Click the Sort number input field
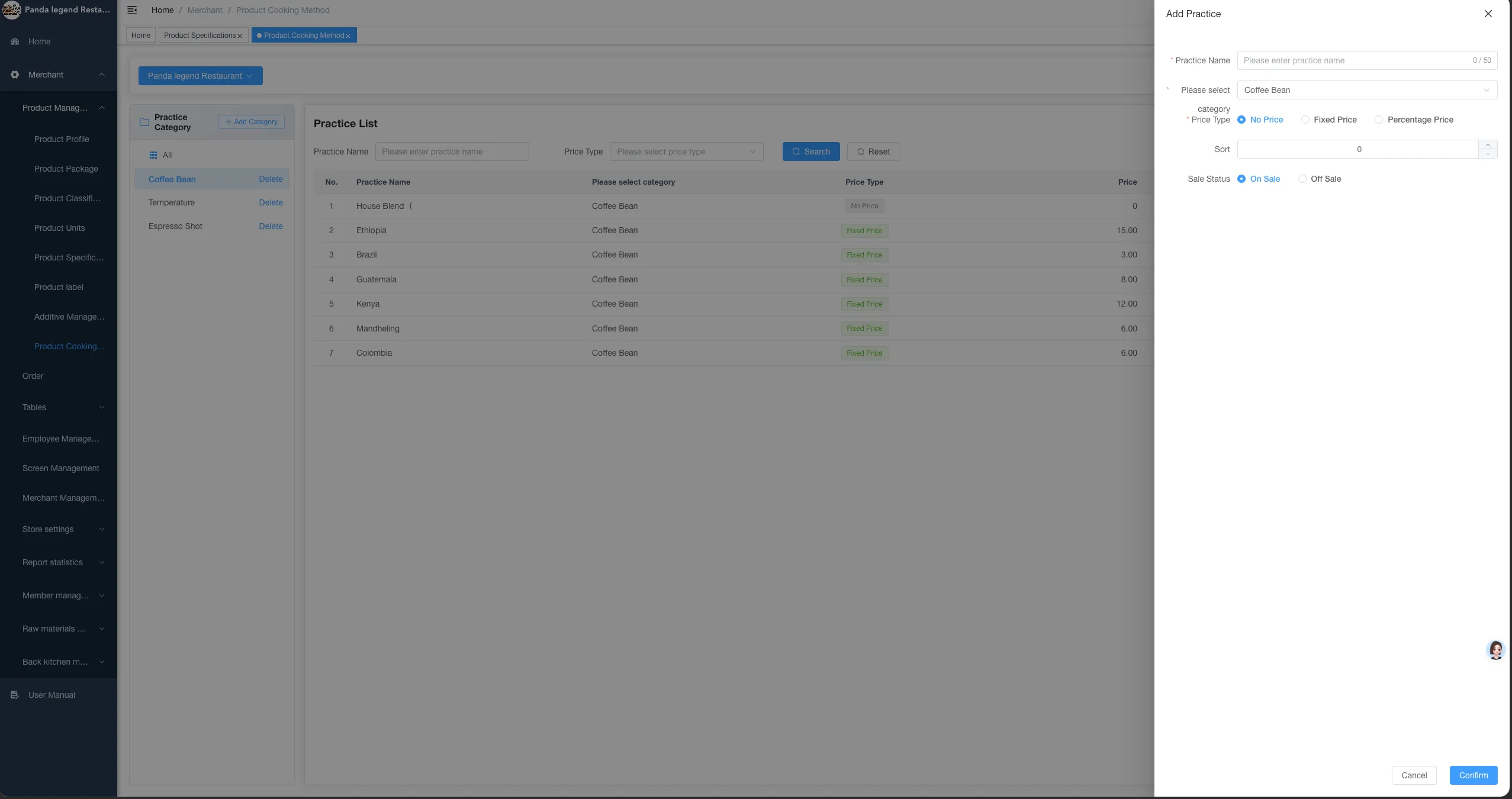Viewport: 1512px width, 799px height. coord(1358,149)
